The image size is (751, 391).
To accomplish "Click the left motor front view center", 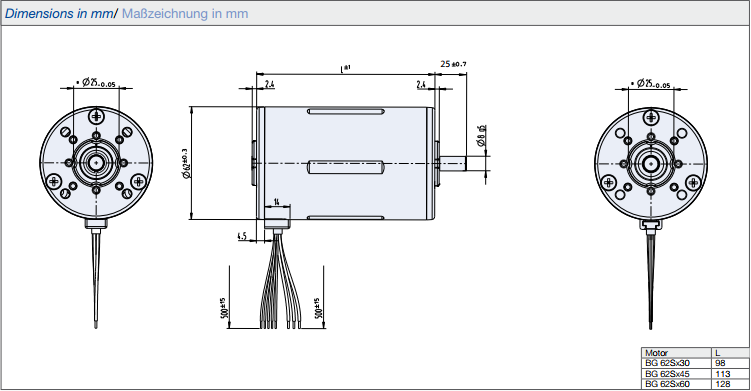I will click(x=96, y=163).
